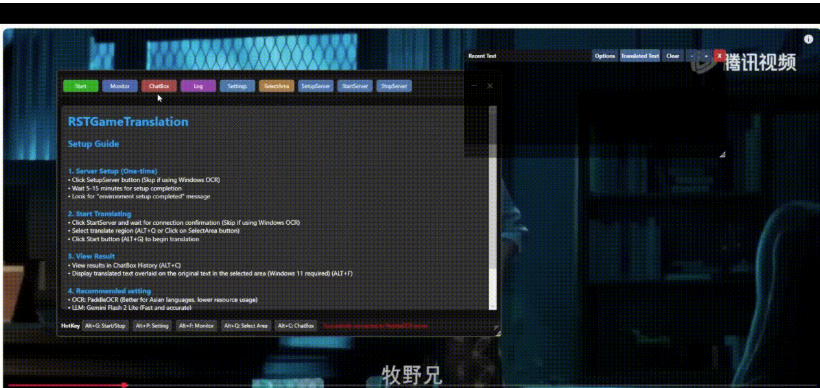This screenshot has height=388, width=820.
Task: Click the Setup Guide heading
Action: coord(94,144)
